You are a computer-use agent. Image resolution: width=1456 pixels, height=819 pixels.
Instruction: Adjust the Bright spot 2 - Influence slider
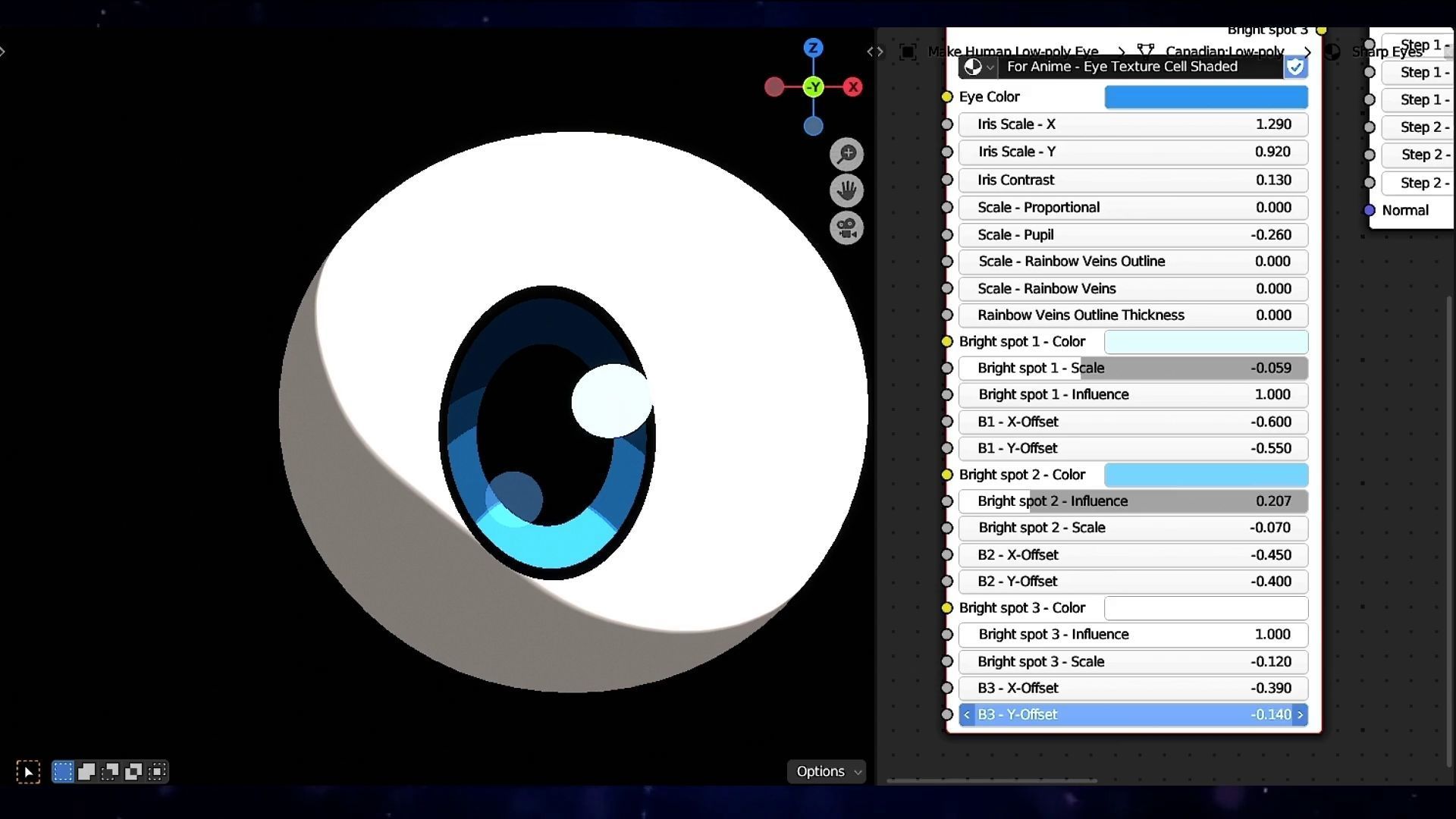[x=1133, y=501]
